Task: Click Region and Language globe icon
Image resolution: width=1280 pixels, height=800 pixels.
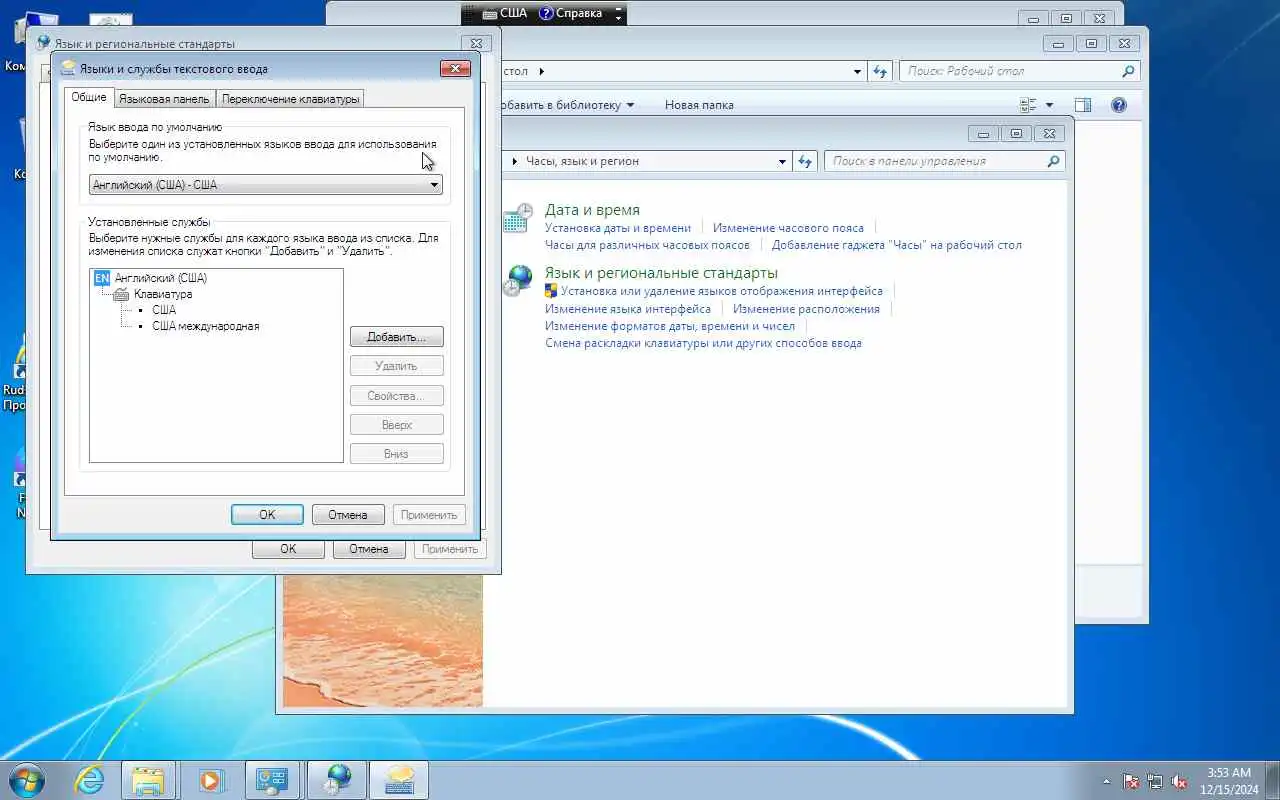Action: coord(518,281)
